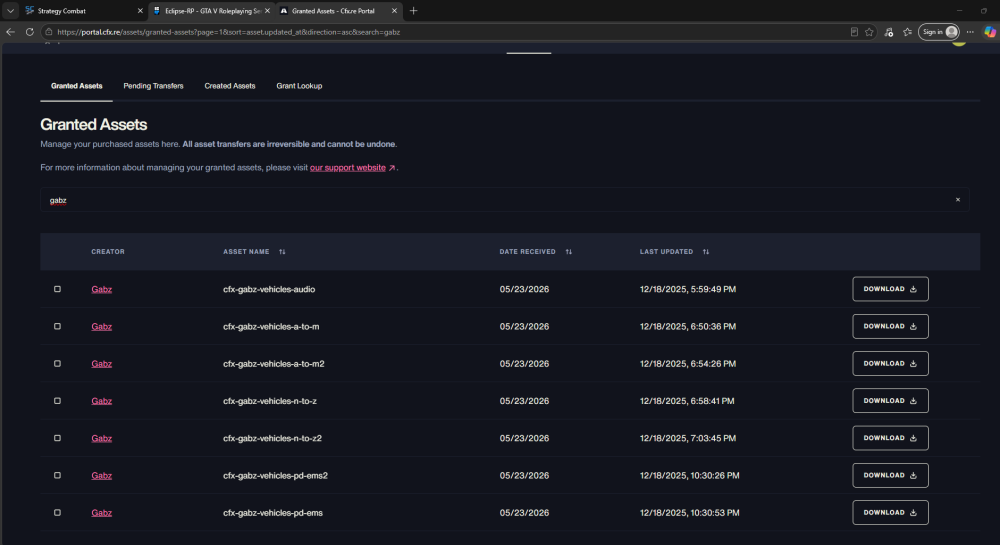Download cfx-gabz-vehicles-n-to-z asset
The width and height of the screenshot is (1000, 545).
pyautogui.click(x=890, y=401)
